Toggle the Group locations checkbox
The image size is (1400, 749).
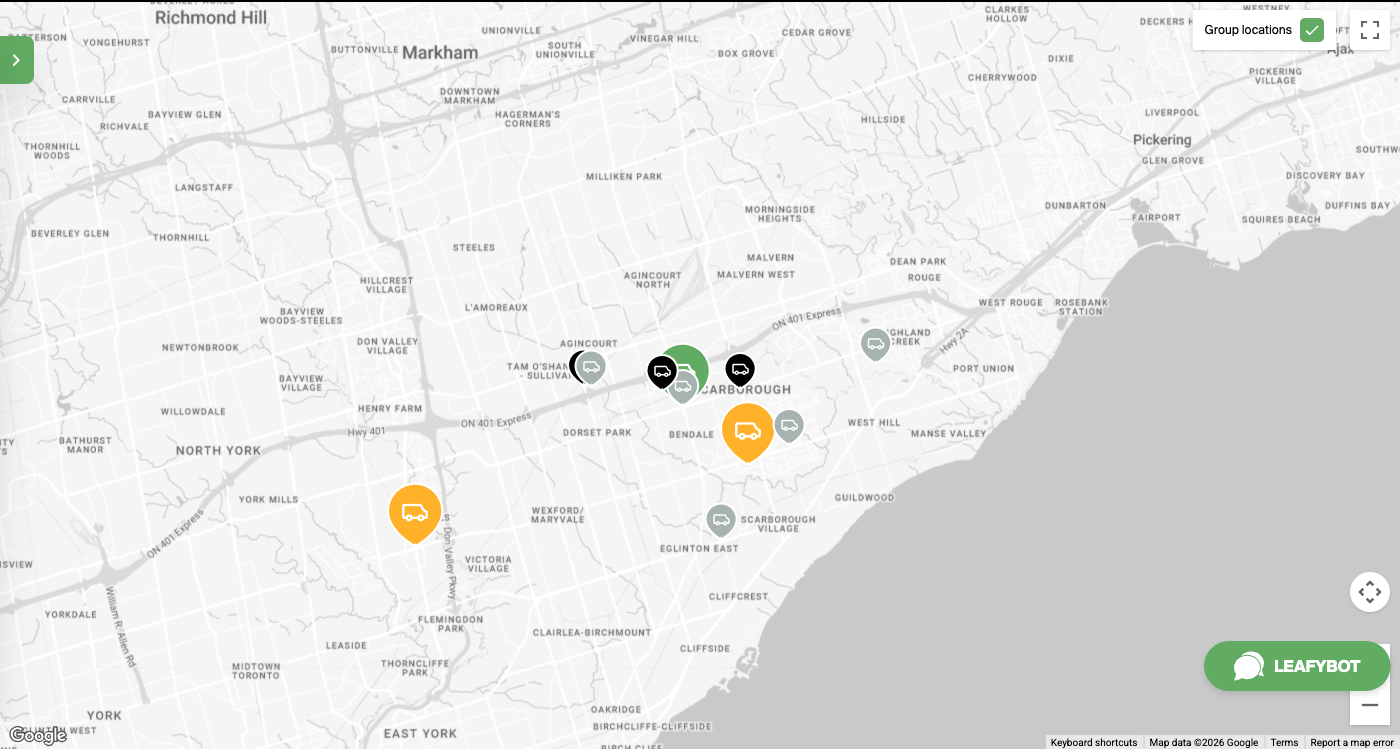point(1312,30)
